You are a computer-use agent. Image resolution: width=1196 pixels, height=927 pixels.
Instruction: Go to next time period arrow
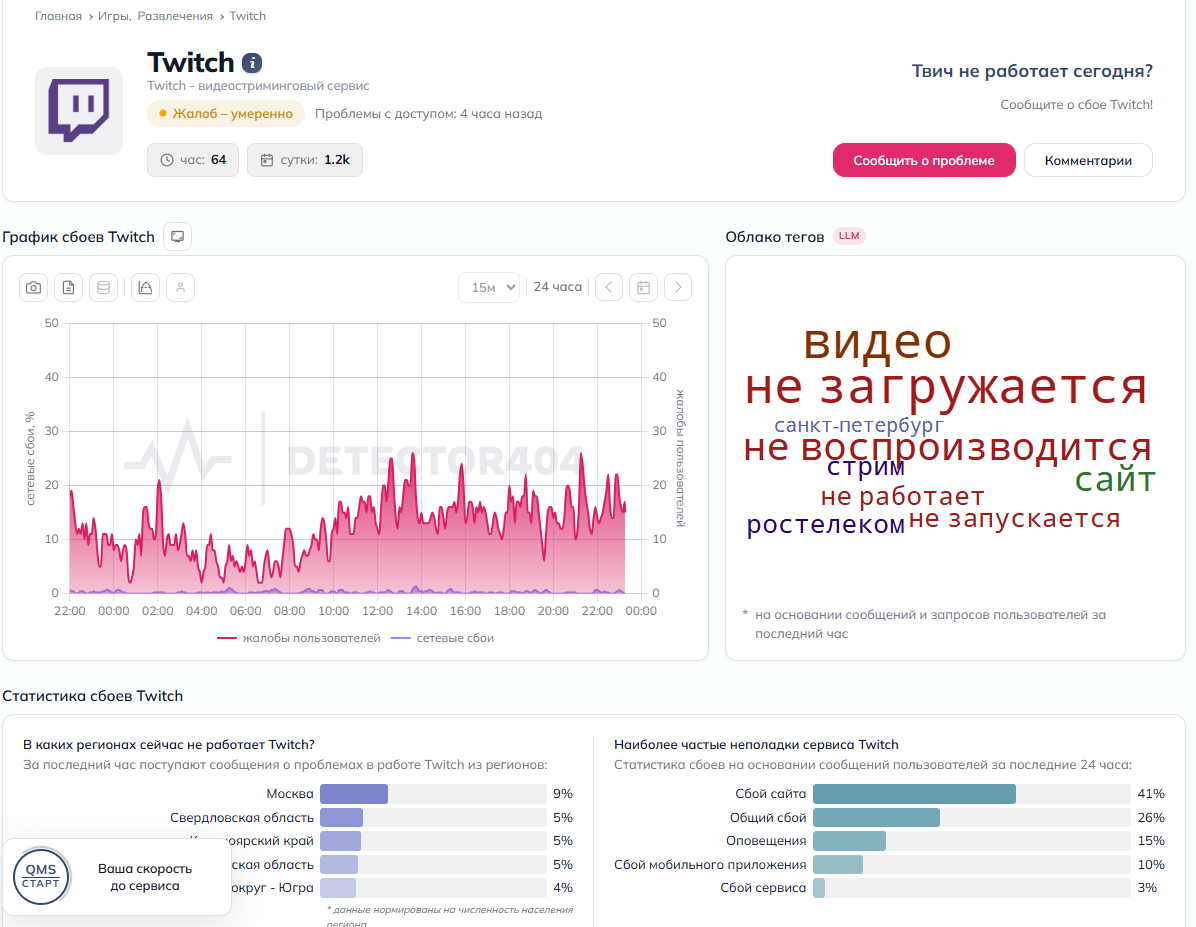pos(678,288)
